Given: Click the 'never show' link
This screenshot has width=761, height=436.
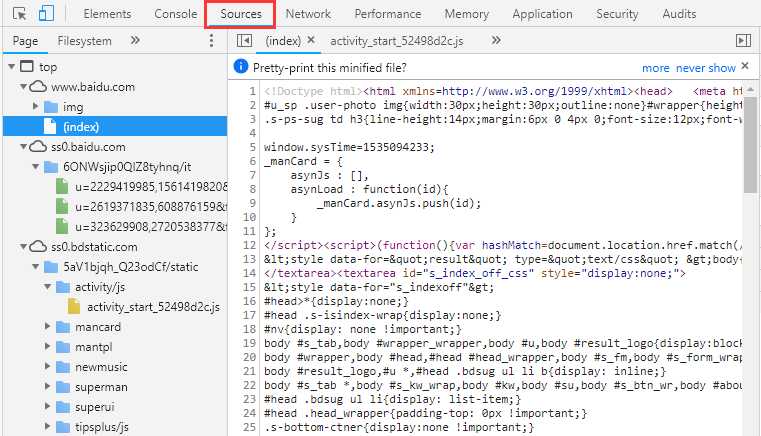Looking at the screenshot, I should point(705,68).
